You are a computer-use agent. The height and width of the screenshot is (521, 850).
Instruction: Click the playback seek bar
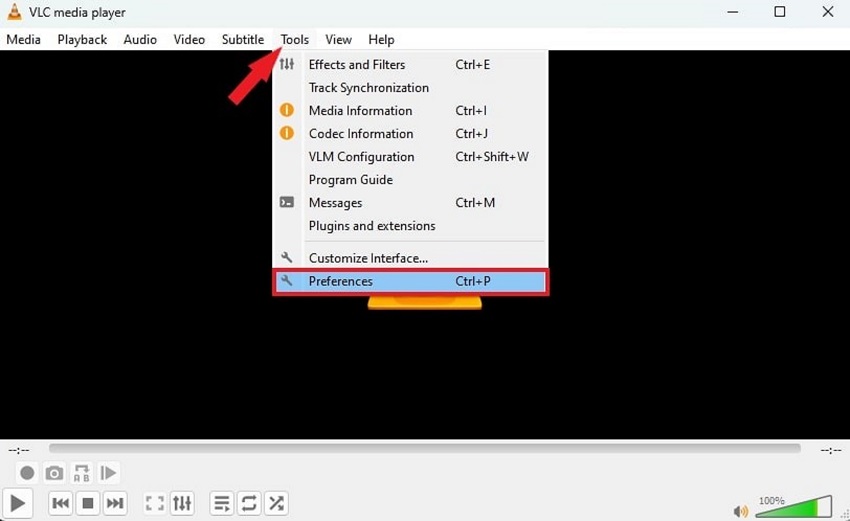point(424,448)
